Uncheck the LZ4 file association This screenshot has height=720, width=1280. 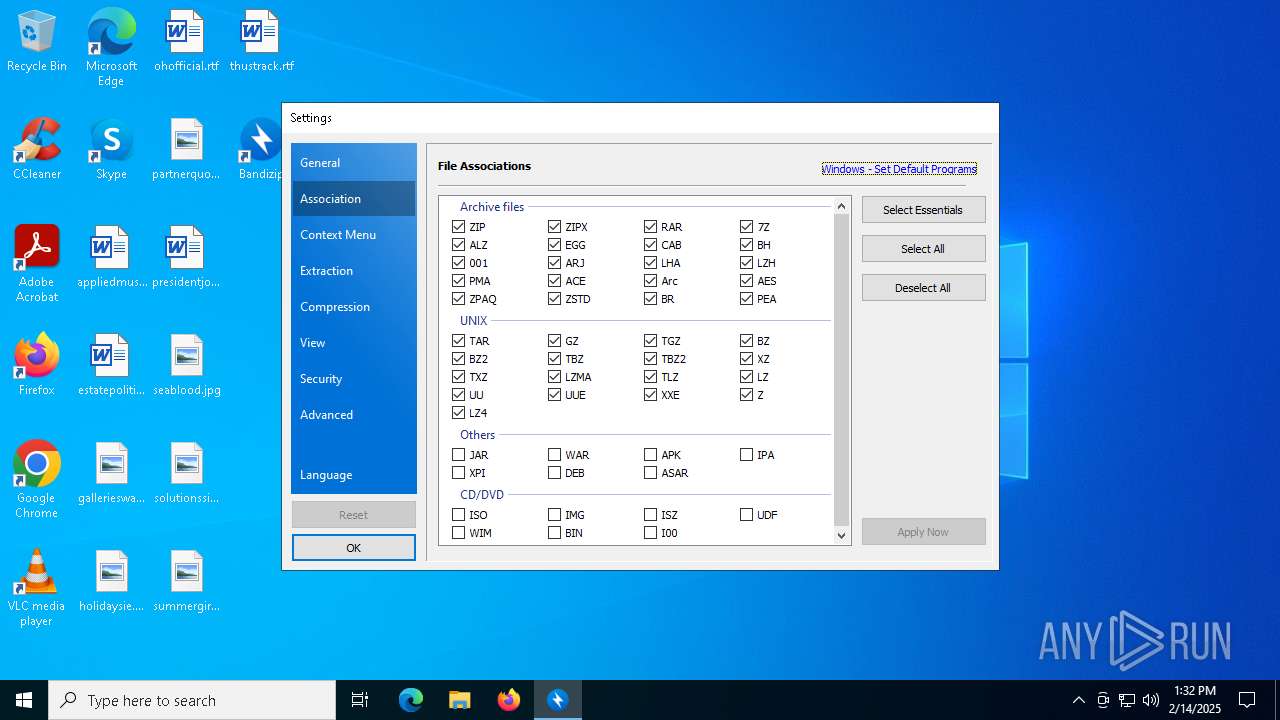tap(459, 413)
